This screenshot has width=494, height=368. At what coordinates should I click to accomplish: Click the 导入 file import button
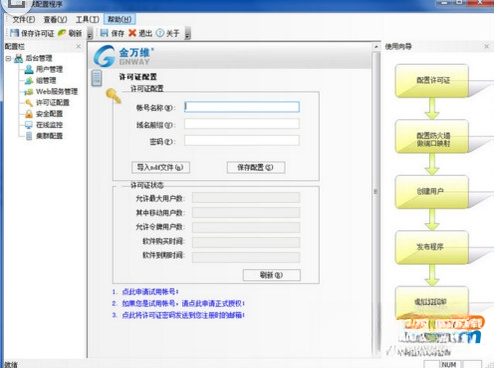tap(161, 167)
